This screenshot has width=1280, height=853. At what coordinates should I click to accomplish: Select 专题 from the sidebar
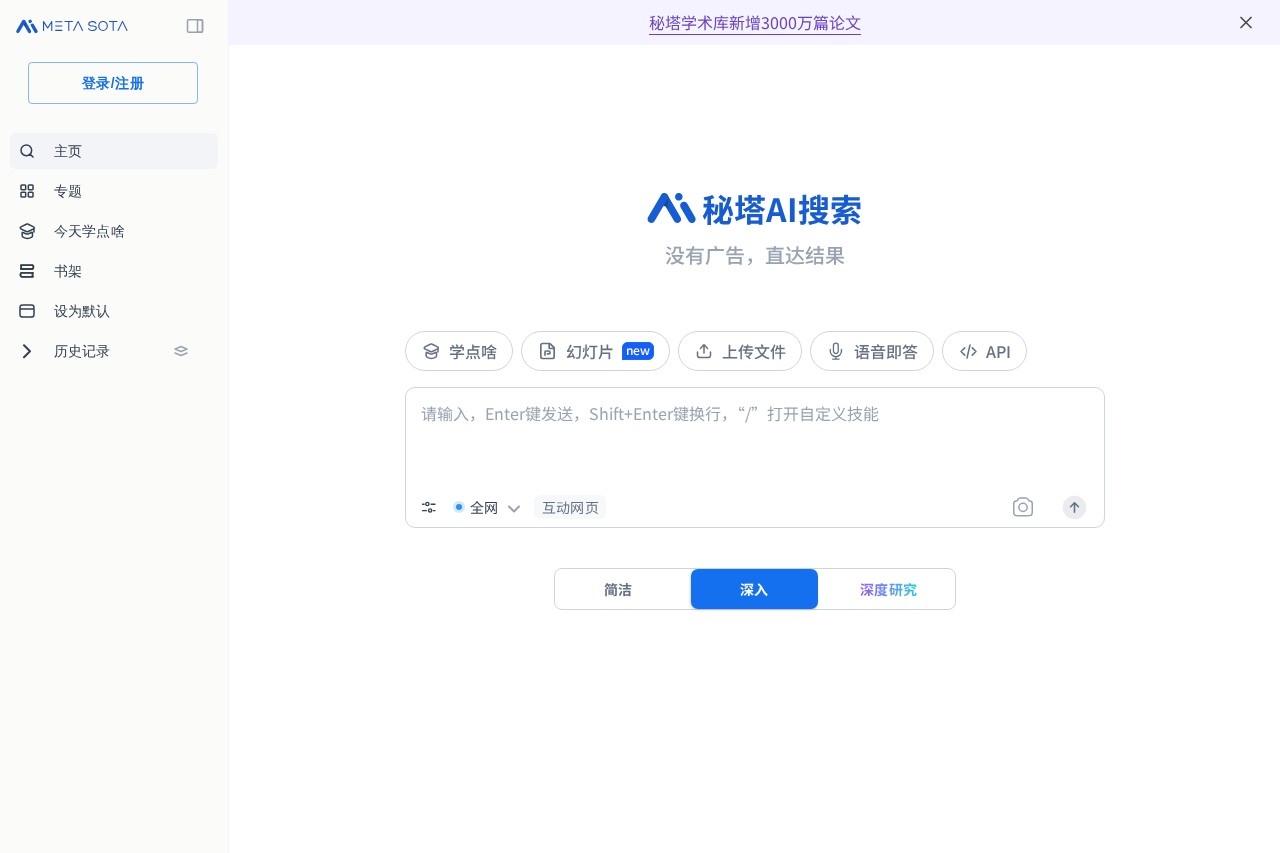coord(68,191)
